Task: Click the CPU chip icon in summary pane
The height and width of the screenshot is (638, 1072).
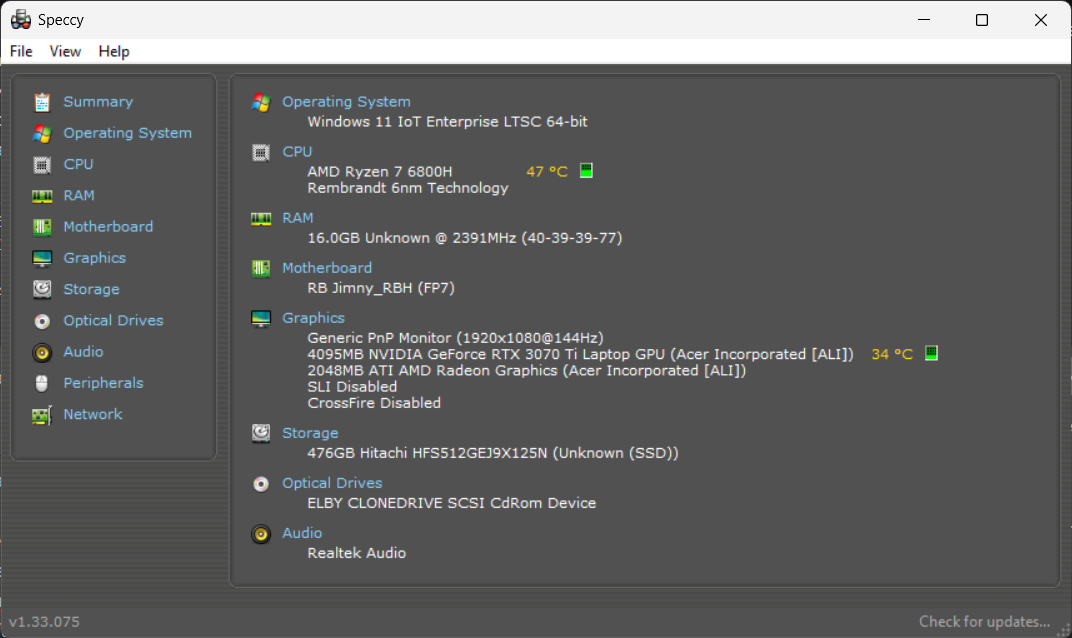Action: click(261, 152)
